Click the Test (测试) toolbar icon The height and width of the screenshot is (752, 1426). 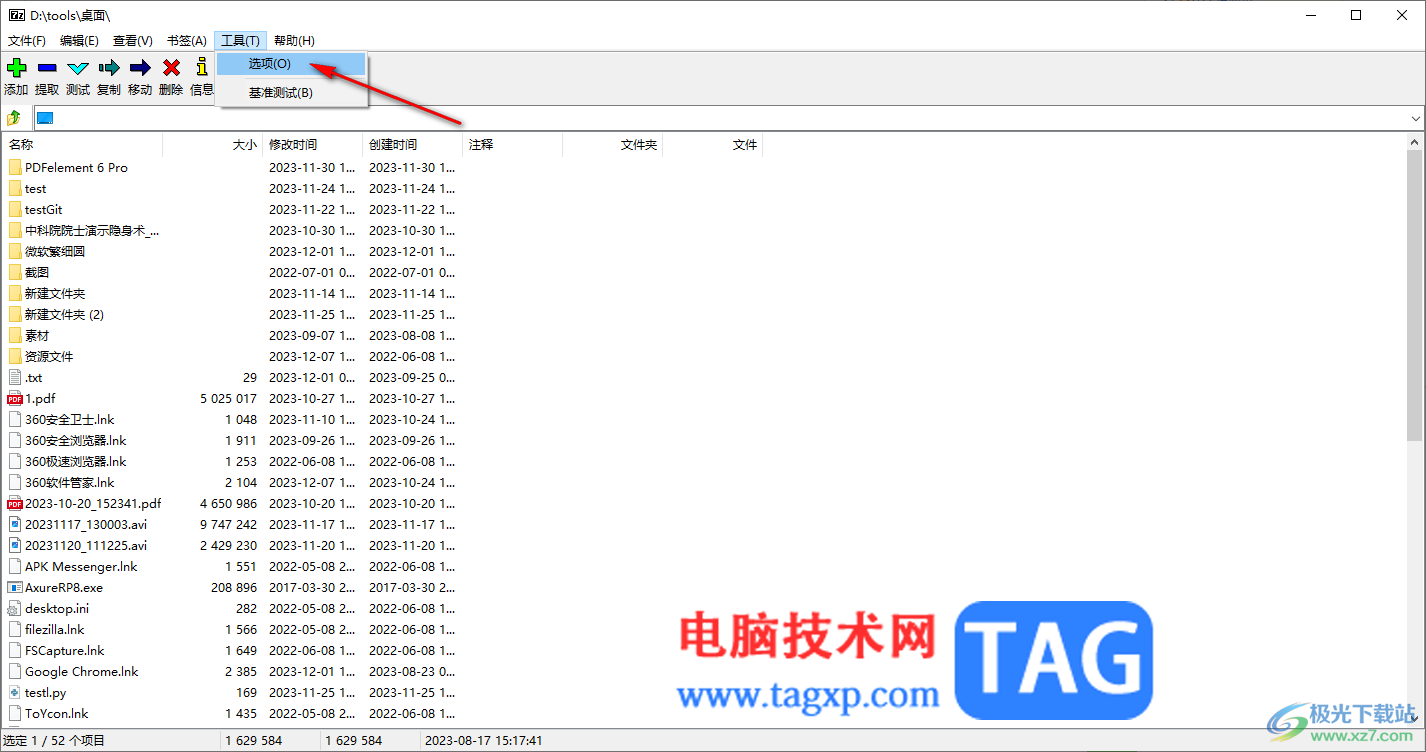coord(78,68)
